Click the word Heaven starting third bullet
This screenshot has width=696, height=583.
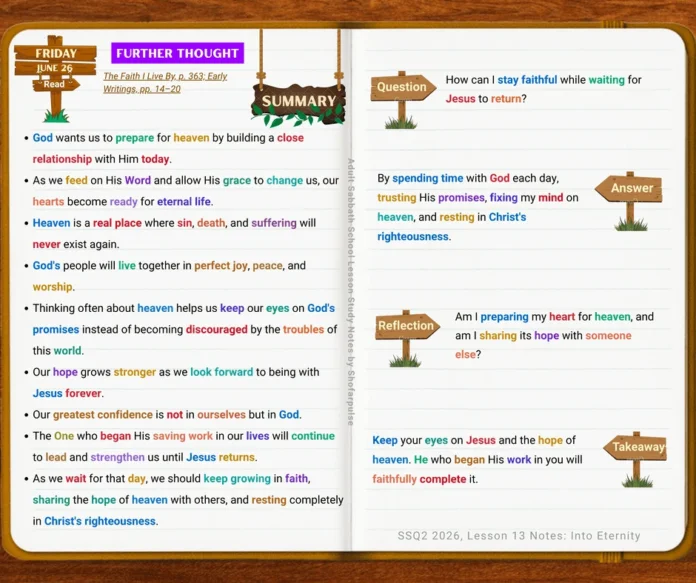pos(51,222)
